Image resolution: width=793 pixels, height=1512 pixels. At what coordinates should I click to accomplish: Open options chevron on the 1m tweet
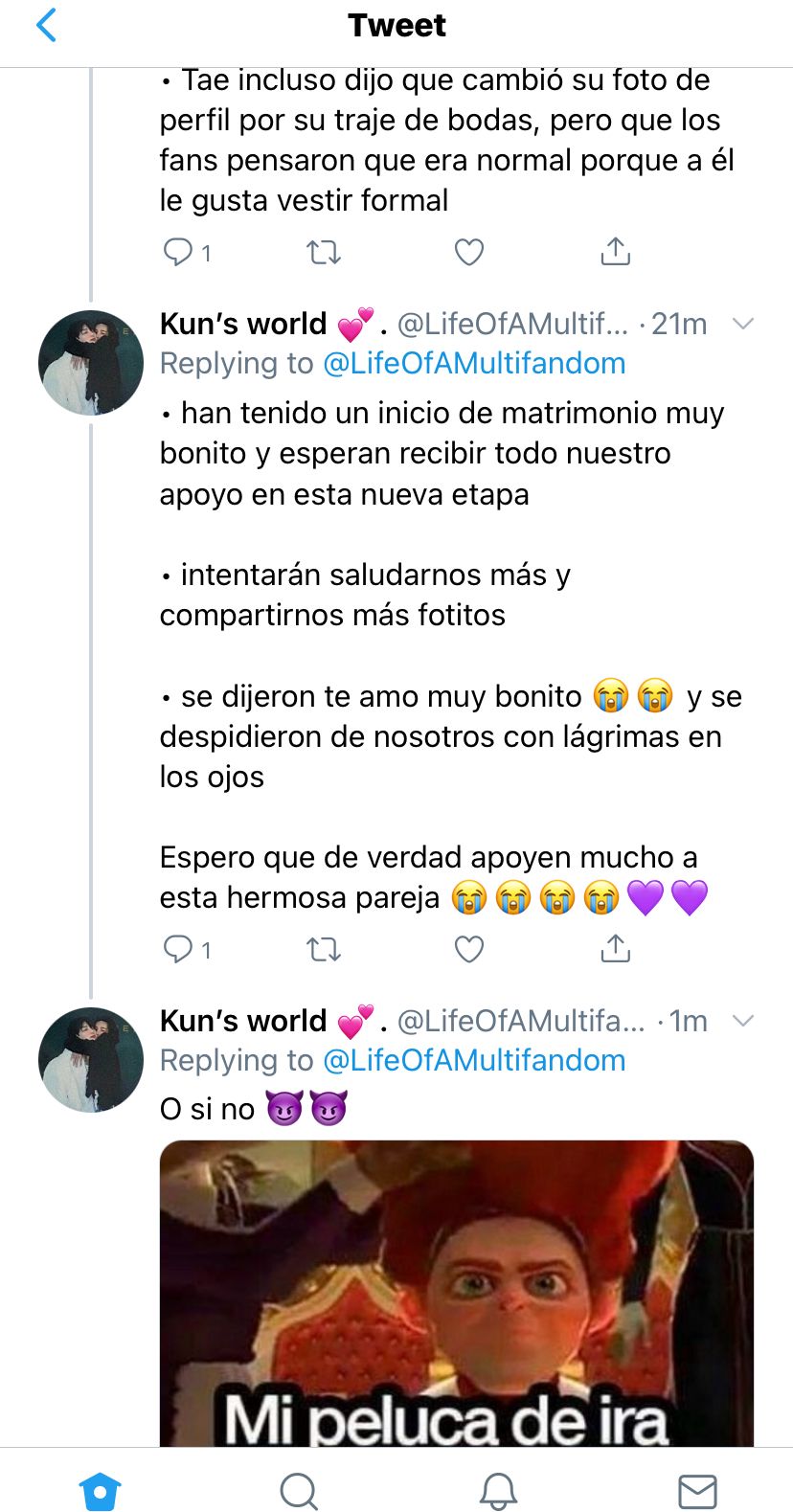(742, 1021)
